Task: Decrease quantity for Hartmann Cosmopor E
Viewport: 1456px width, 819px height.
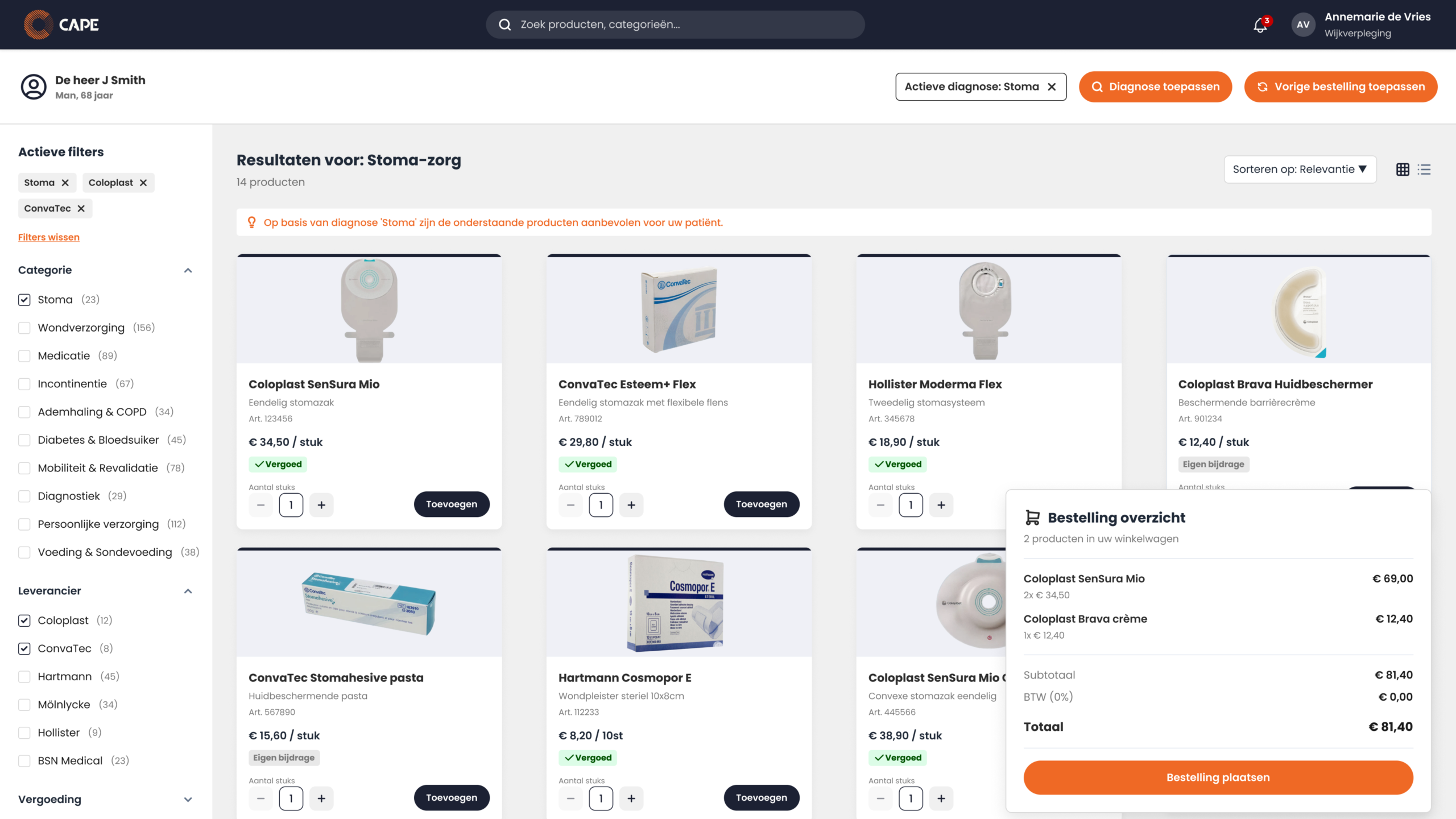Action: 570,799
